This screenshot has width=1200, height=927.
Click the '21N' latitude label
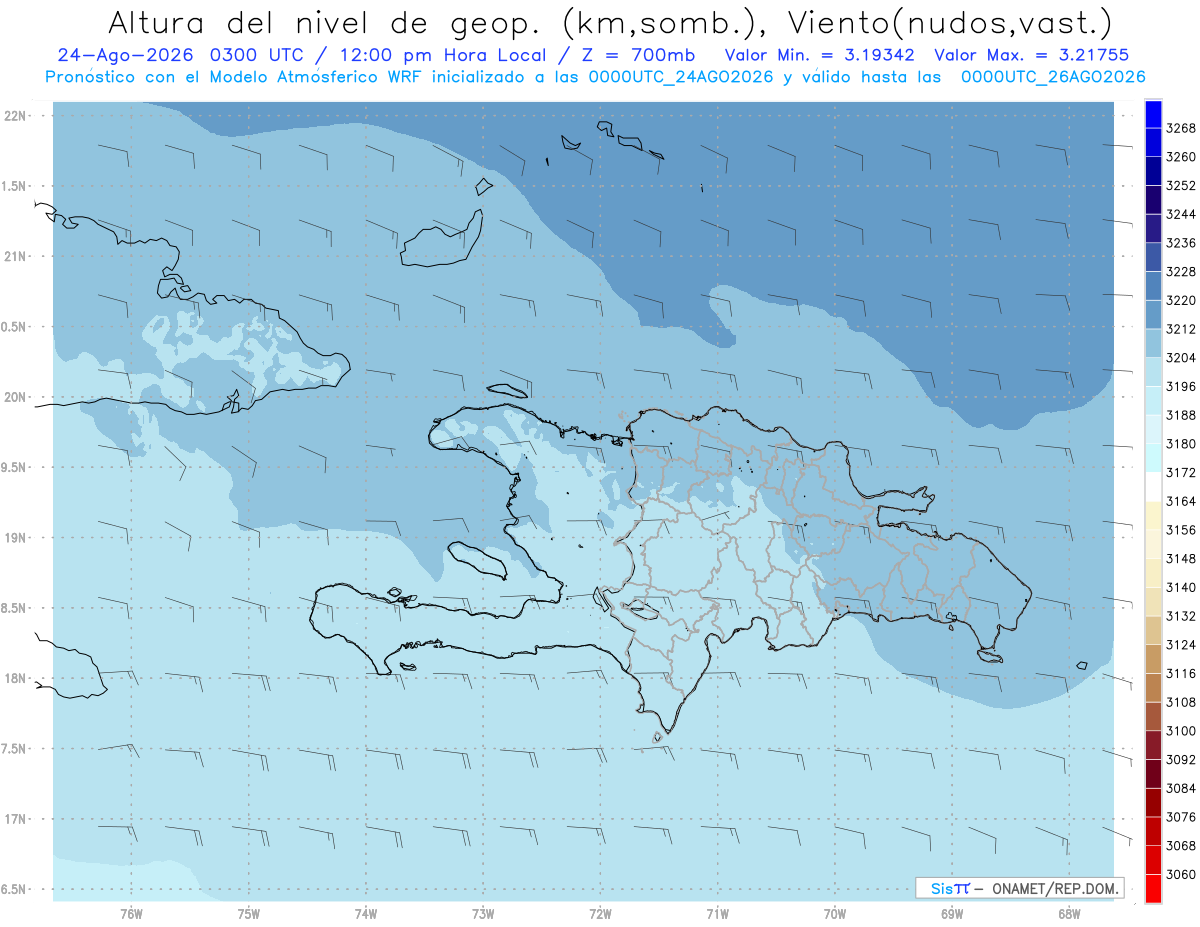15,257
